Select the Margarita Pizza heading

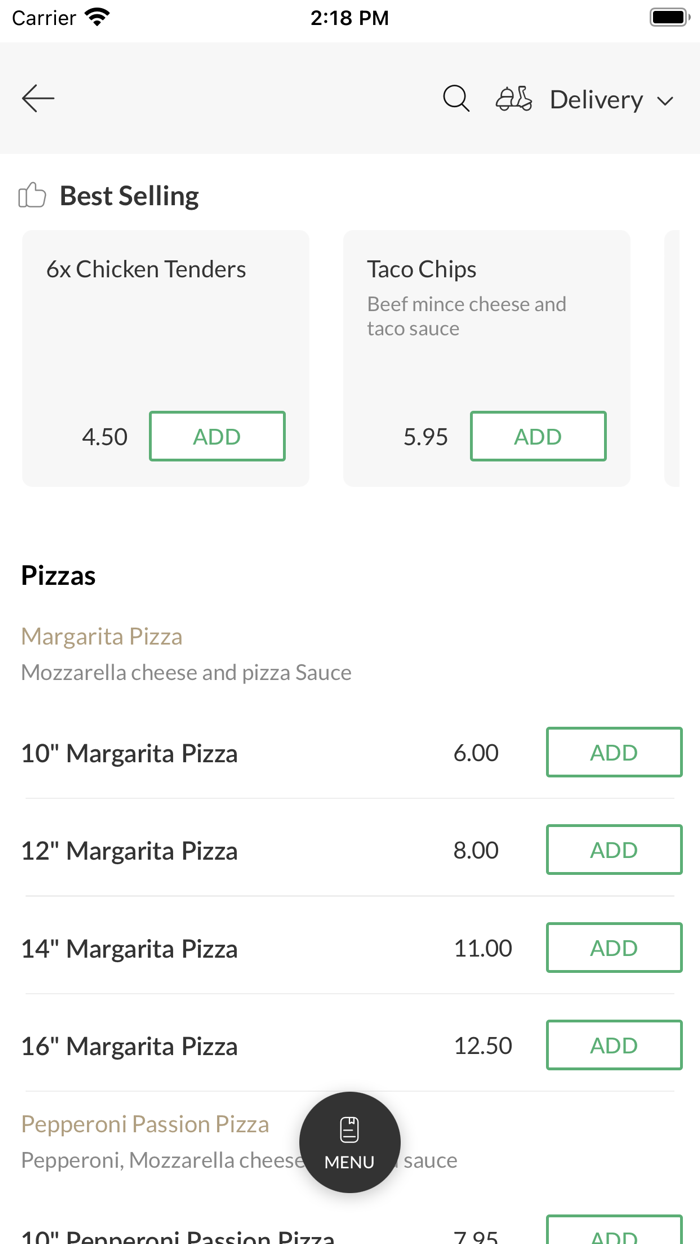(102, 636)
